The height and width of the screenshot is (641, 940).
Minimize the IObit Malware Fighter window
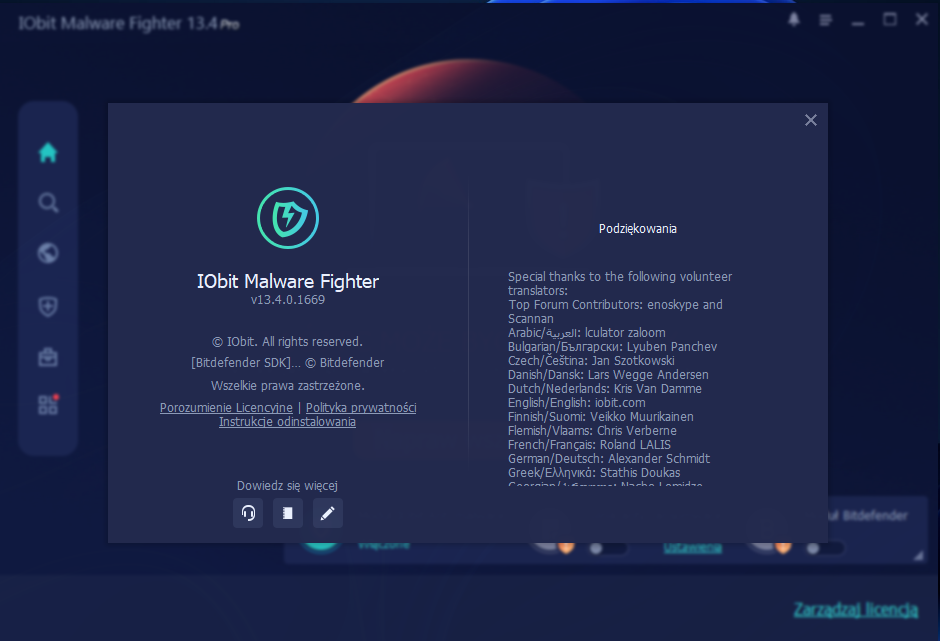pyautogui.click(x=858, y=23)
